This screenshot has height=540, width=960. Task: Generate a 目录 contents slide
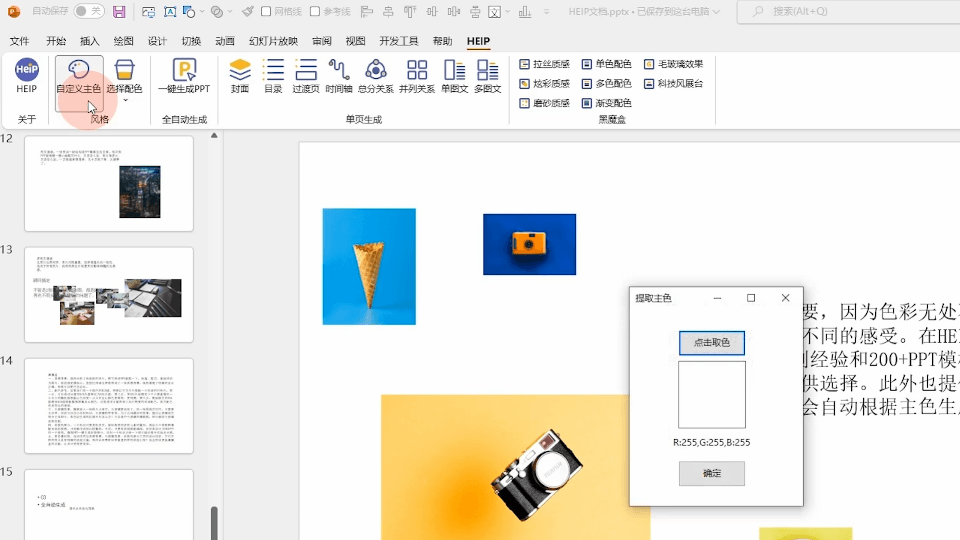[273, 77]
